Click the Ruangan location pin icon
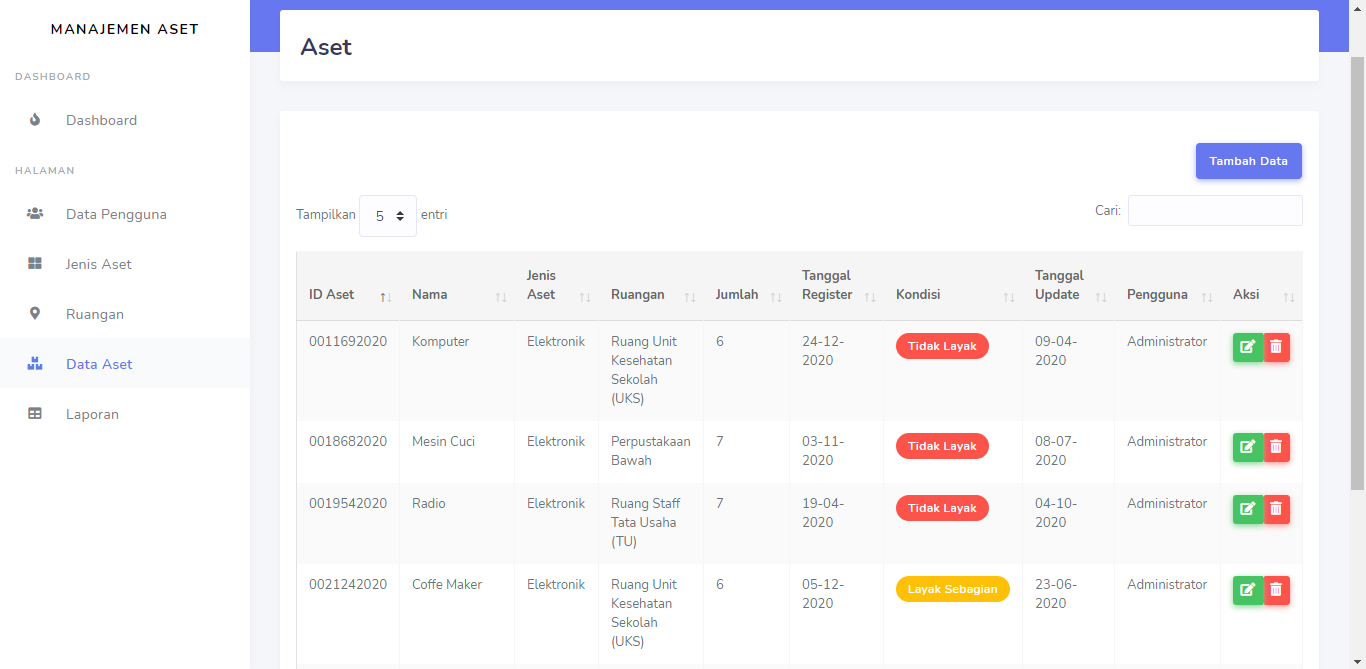1366x669 pixels. [34, 313]
